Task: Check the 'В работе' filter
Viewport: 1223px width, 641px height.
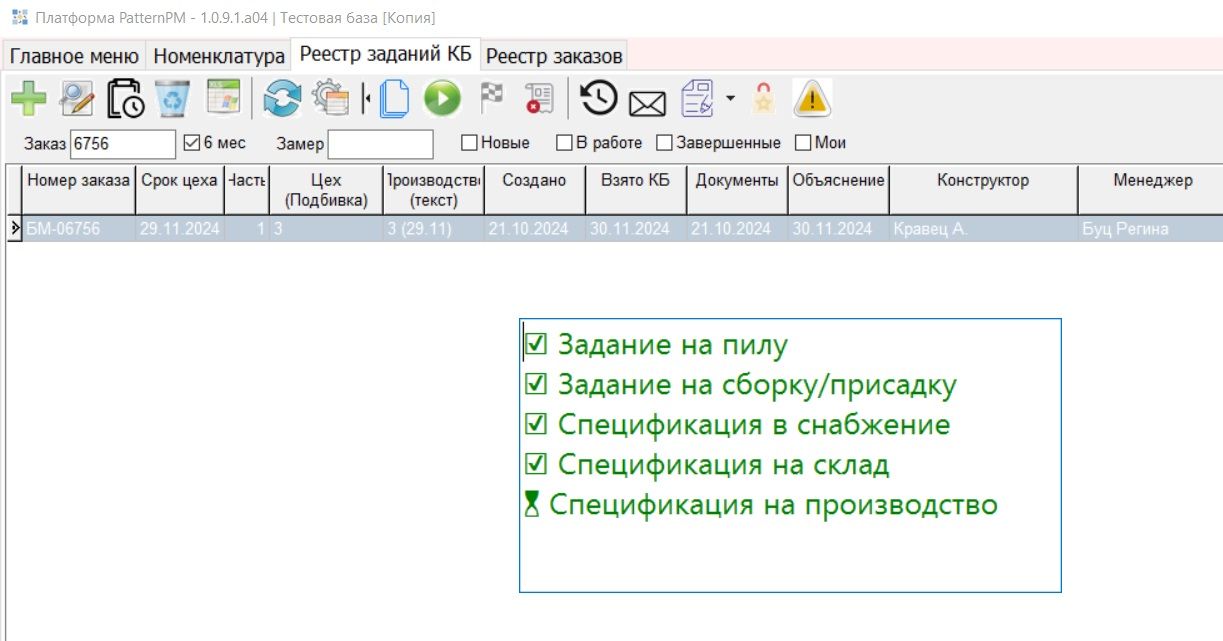Action: [x=564, y=143]
